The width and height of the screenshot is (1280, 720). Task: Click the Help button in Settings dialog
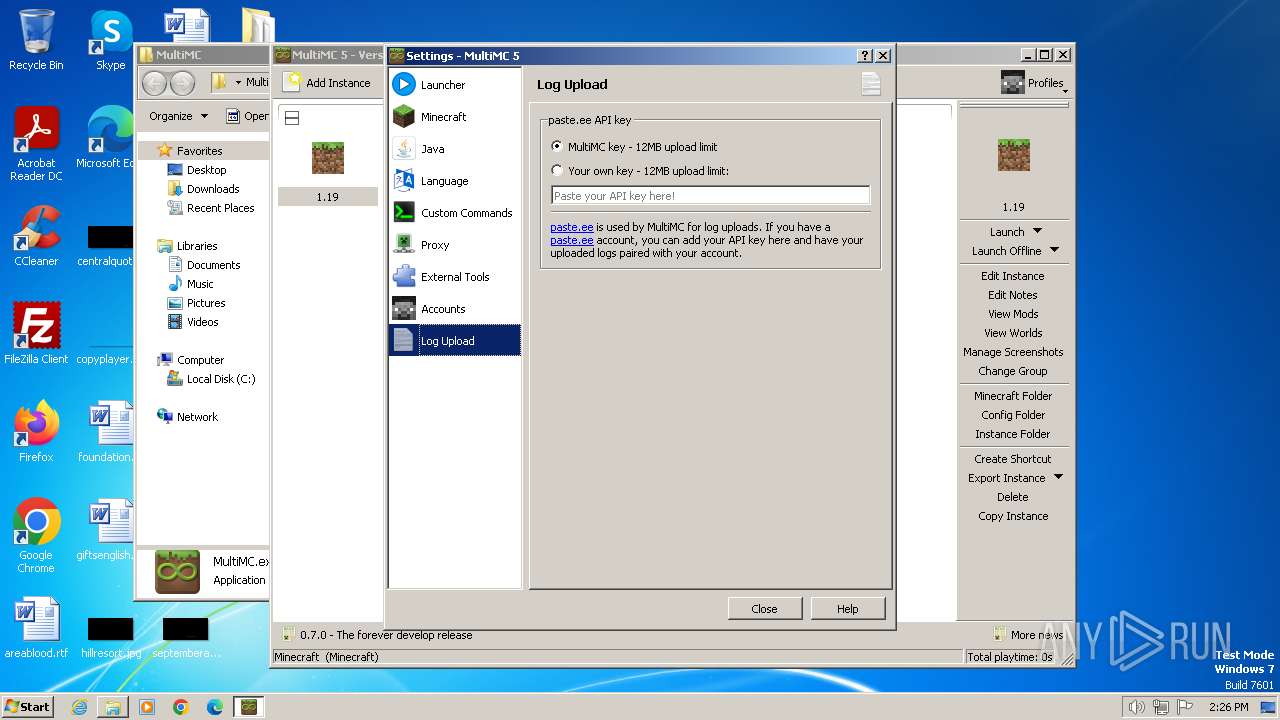[847, 608]
